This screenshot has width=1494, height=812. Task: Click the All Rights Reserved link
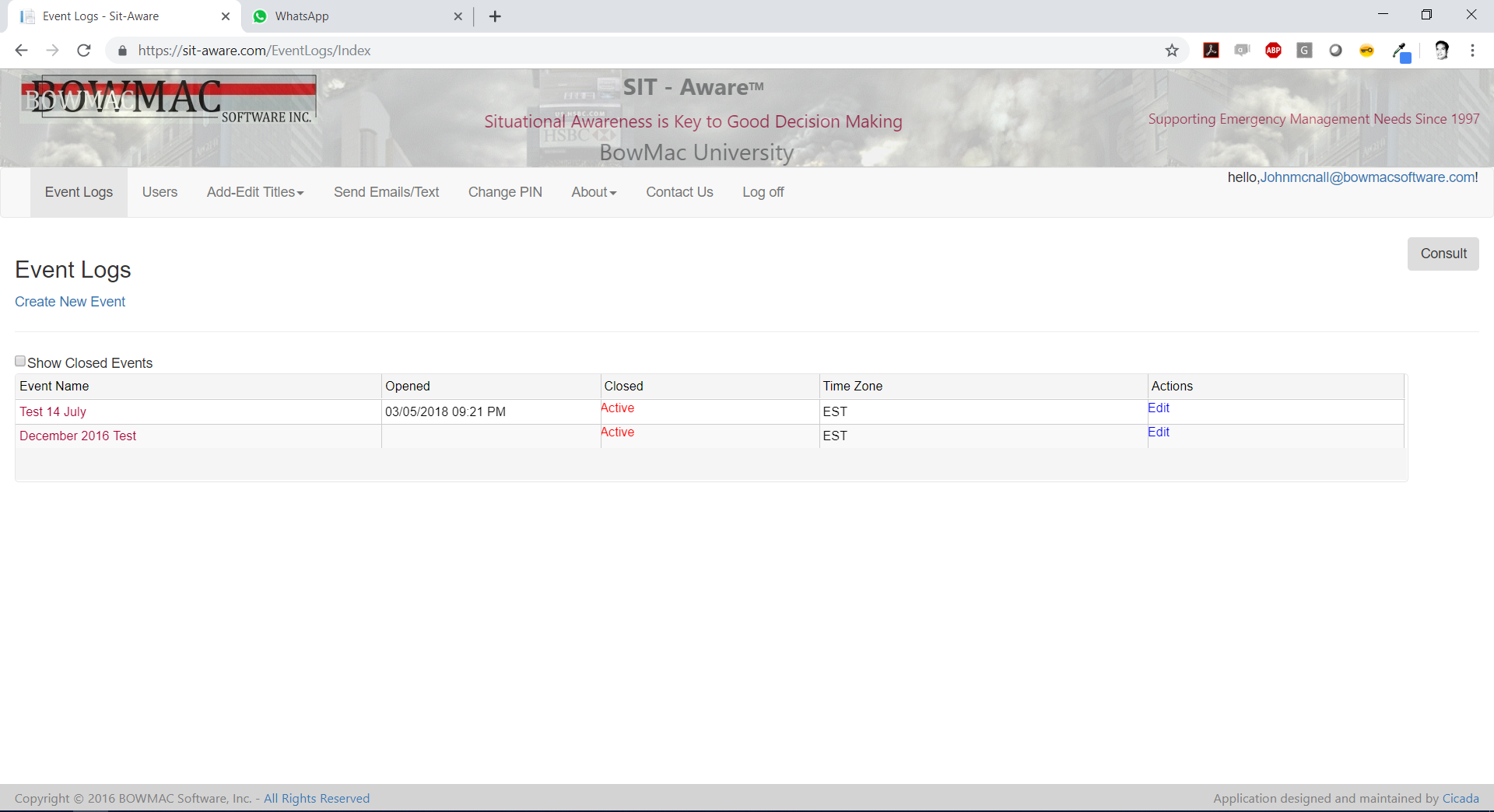click(x=317, y=798)
